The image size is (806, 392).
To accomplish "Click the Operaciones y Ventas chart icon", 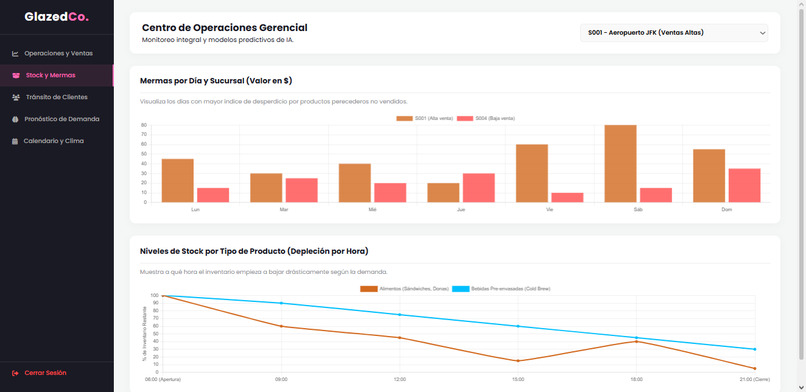I will (15, 53).
